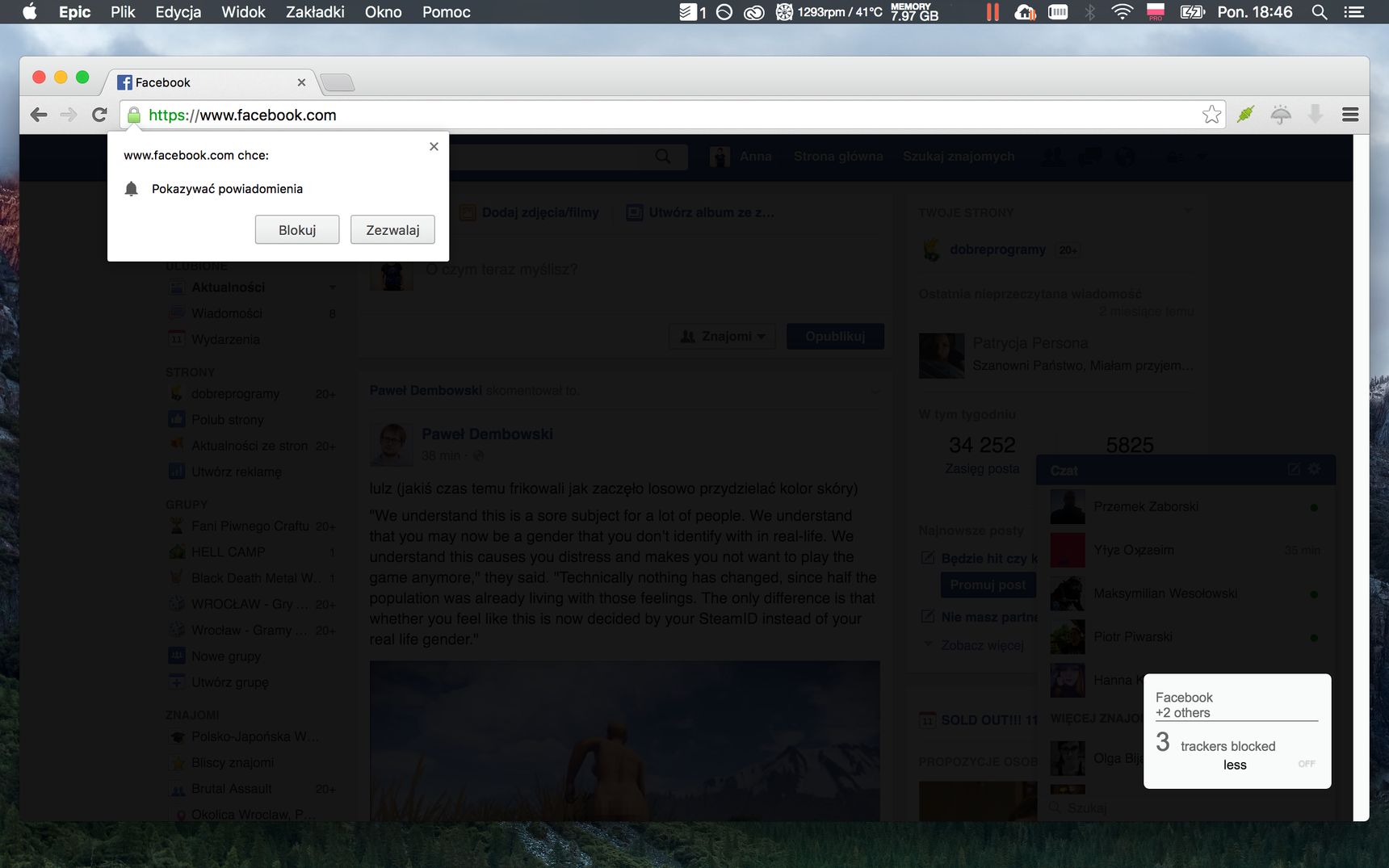This screenshot has height=868, width=1389.
Task: Click the Promuj post button
Action: tap(988, 585)
